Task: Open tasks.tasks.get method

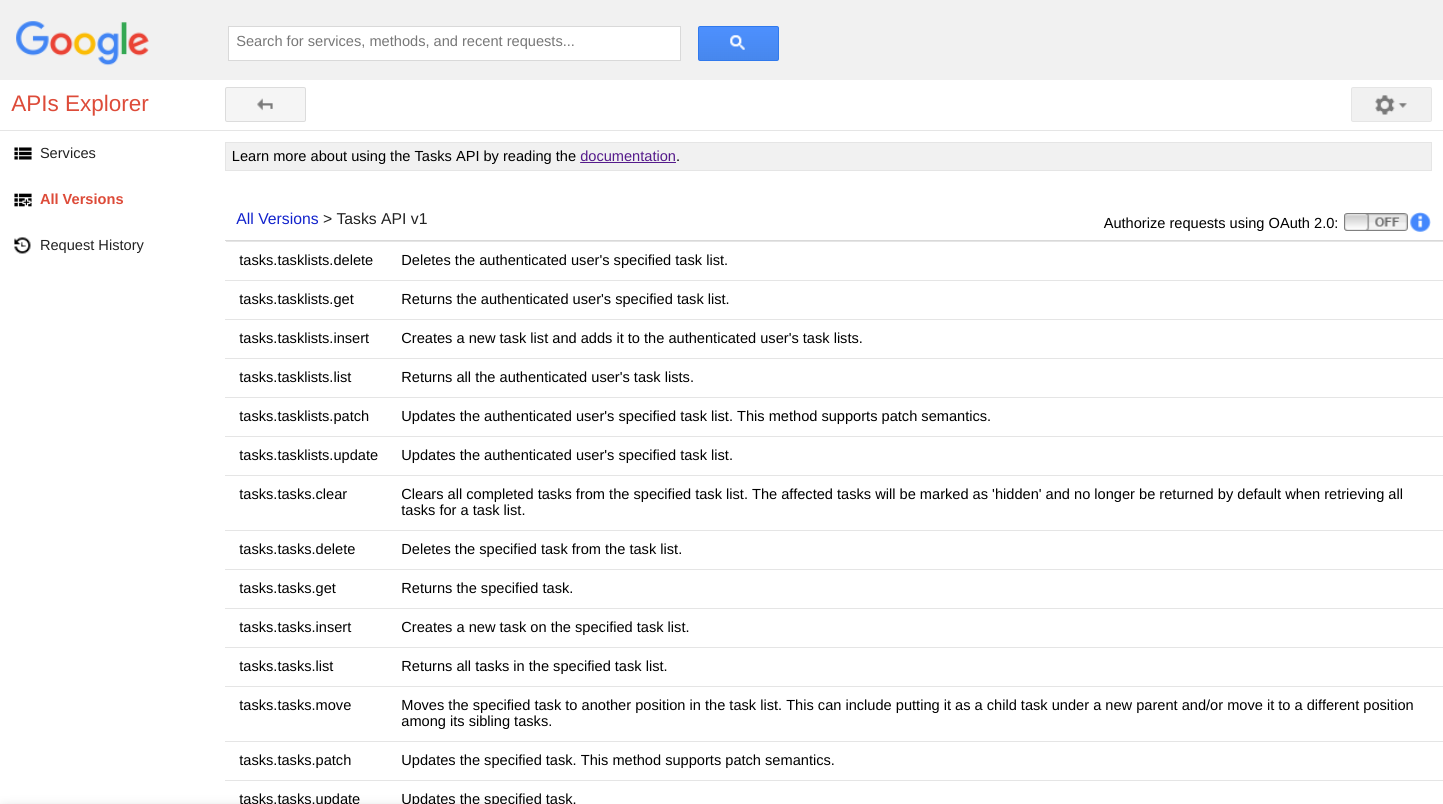Action: (287, 588)
